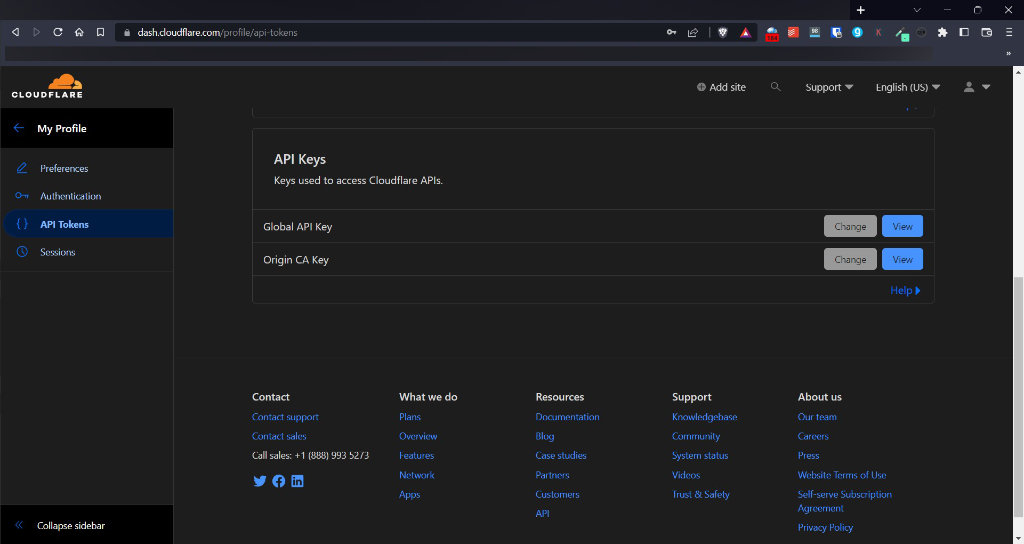
Task: Open the browser hamburger menu
Action: [1009, 32]
